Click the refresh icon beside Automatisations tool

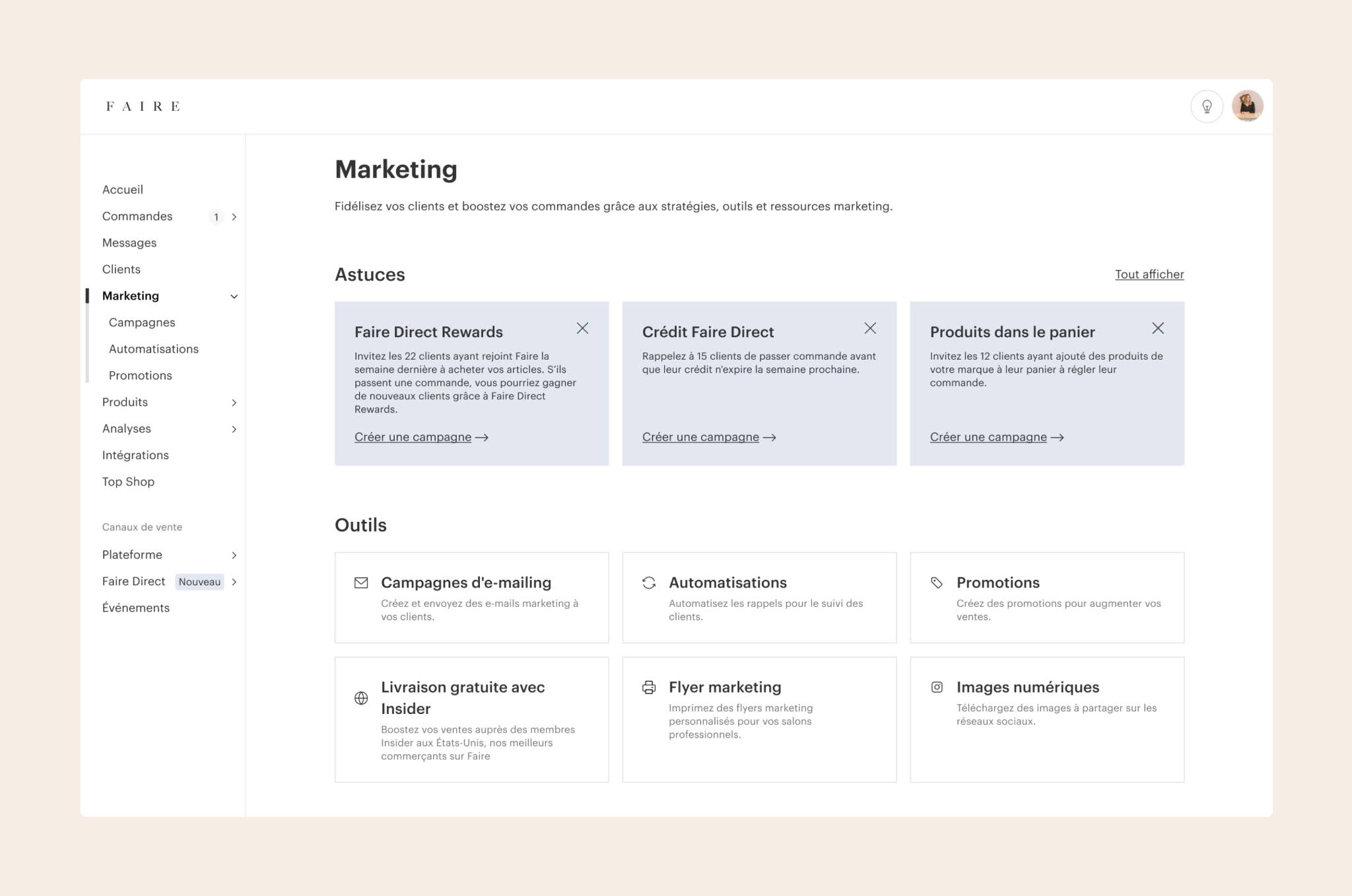click(649, 583)
